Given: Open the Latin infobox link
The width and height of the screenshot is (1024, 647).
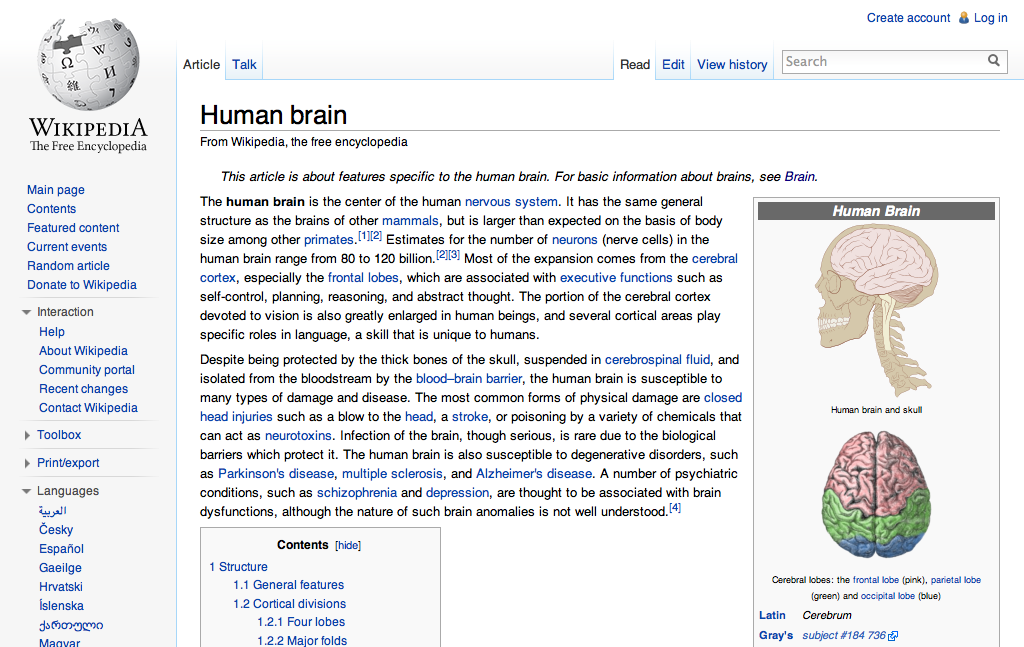Looking at the screenshot, I should 772,615.
